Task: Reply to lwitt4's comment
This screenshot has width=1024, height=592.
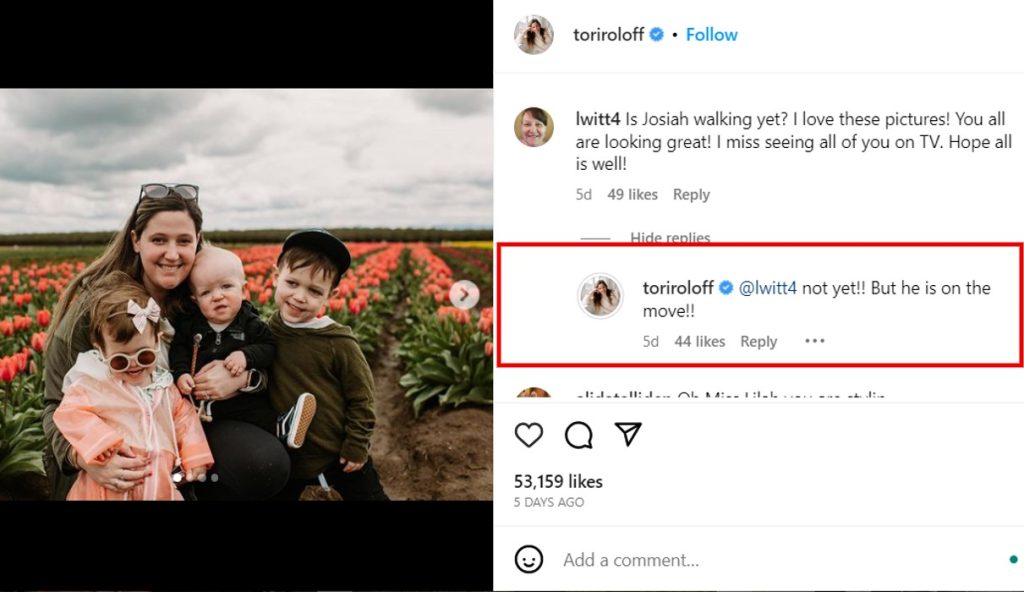Action: point(691,195)
